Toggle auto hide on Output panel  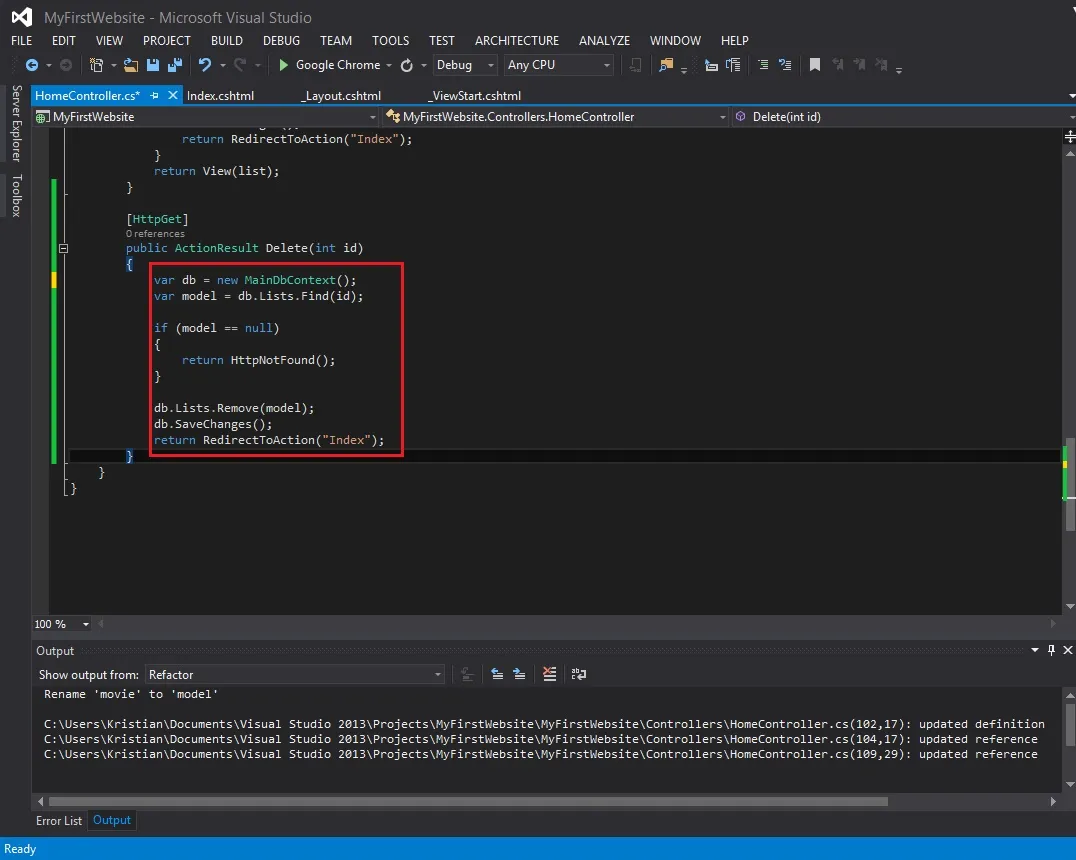[x=1051, y=650]
